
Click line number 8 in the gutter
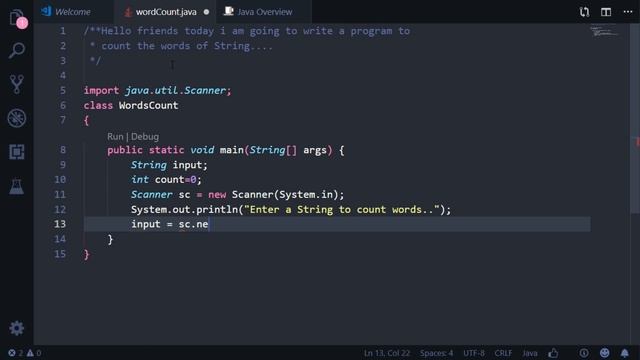[x=63, y=150]
